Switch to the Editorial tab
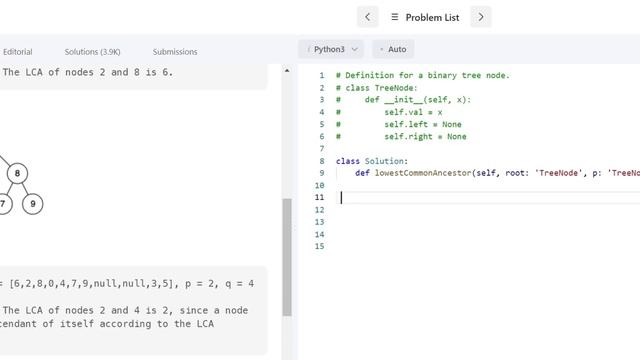640x360 pixels. (x=18, y=52)
